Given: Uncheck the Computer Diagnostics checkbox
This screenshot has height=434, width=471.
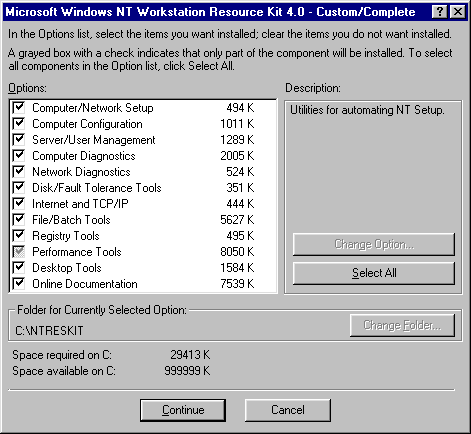Looking at the screenshot, I should (19, 156).
